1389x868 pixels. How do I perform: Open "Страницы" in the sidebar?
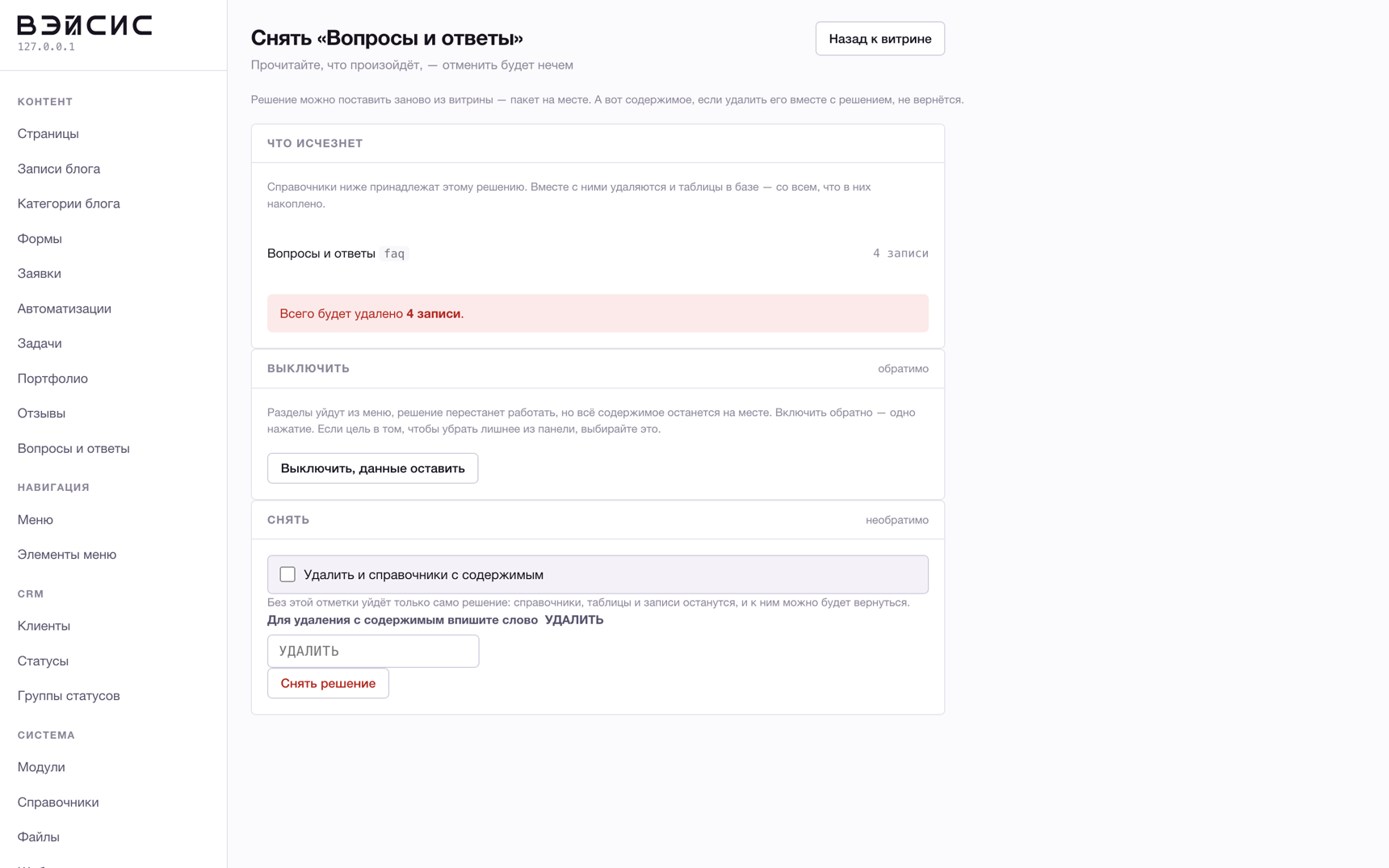(x=48, y=133)
